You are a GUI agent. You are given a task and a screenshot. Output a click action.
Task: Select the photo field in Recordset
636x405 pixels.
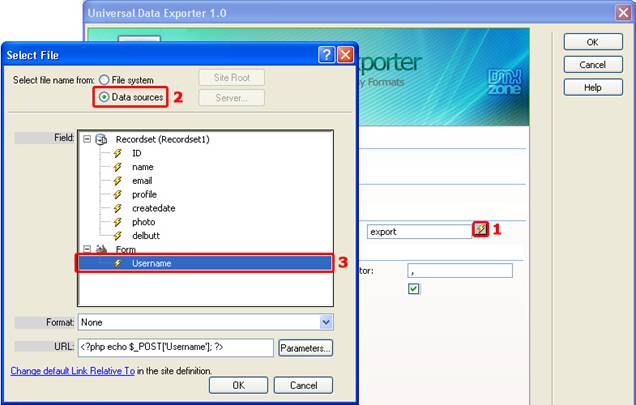(x=144, y=222)
